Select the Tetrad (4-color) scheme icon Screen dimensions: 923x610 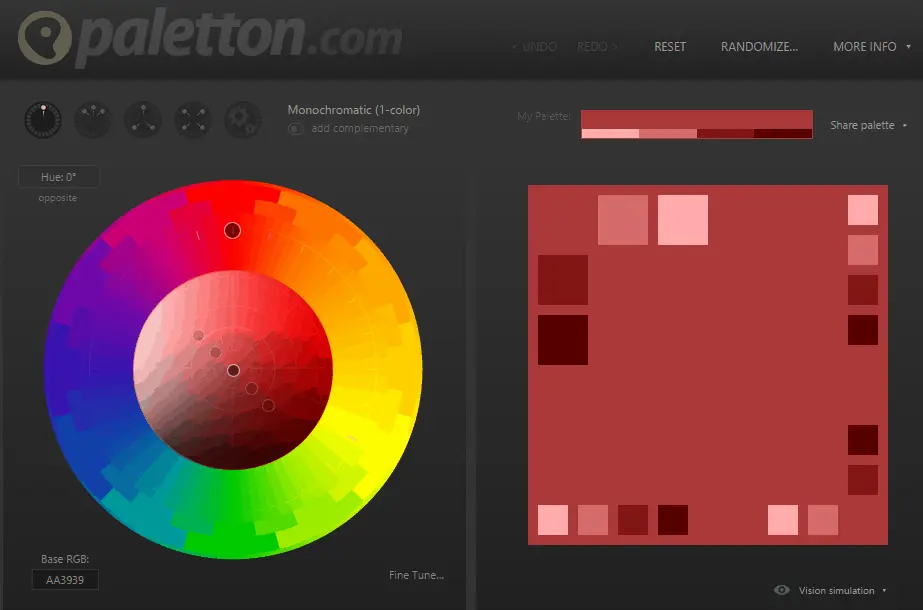point(193,120)
